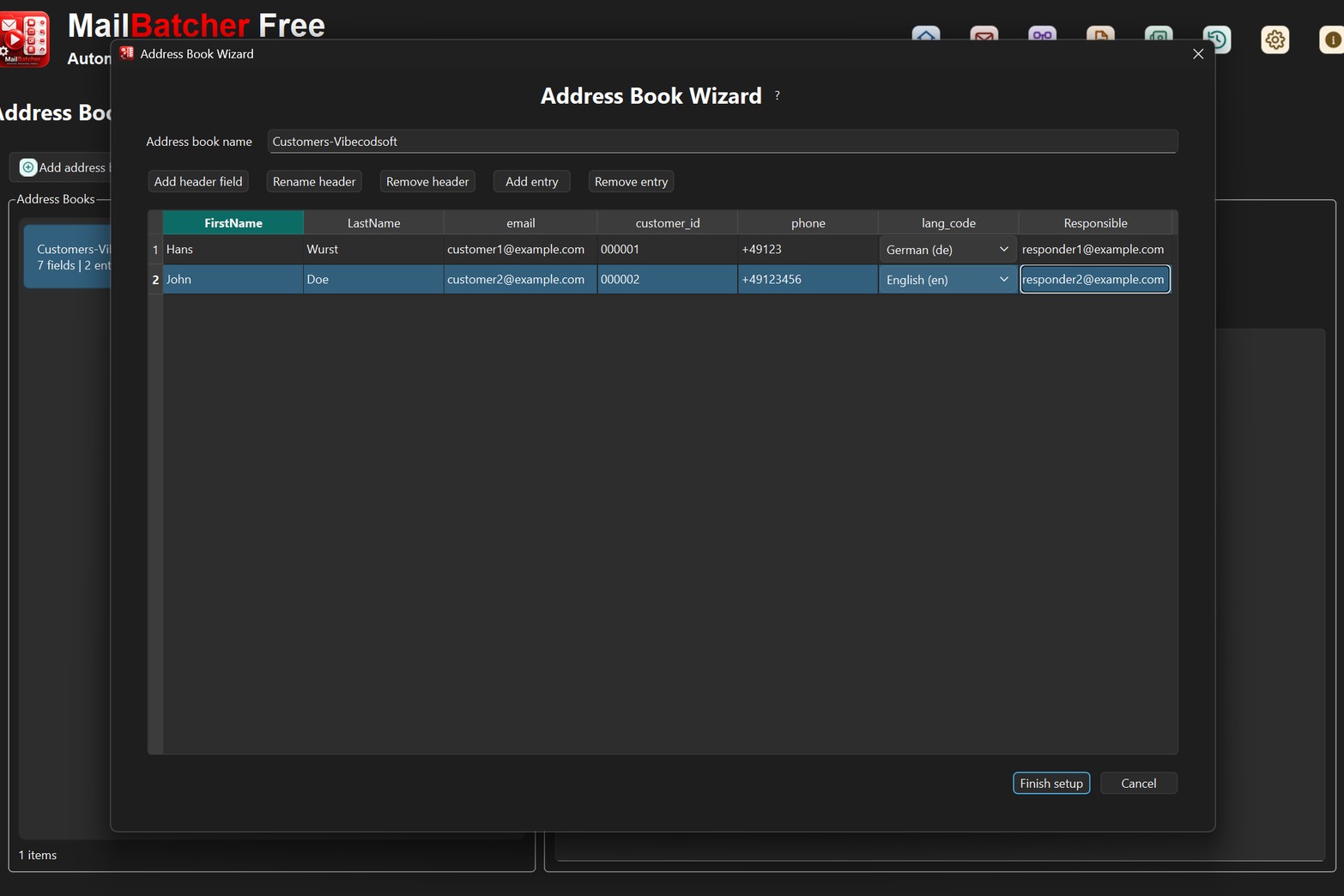
Task: Click the Rename header button
Action: point(314,182)
